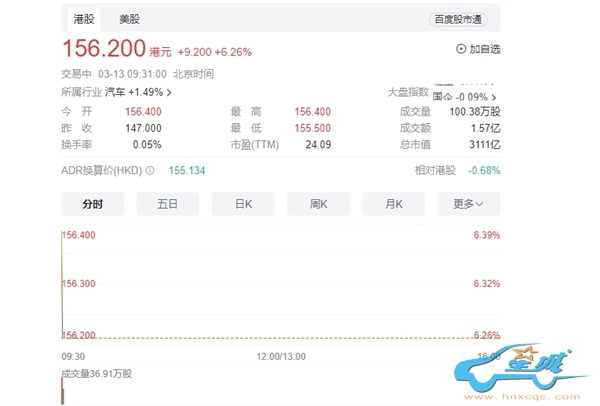Expand the 大盘指数 chevron arrow
600x406 pixels.
494,97
